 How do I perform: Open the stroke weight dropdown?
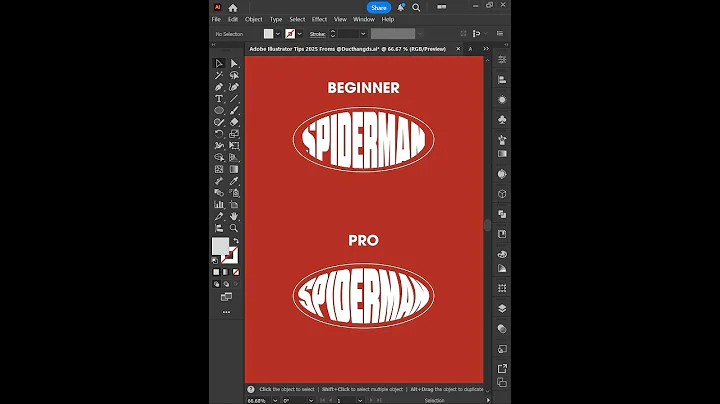tap(363, 34)
